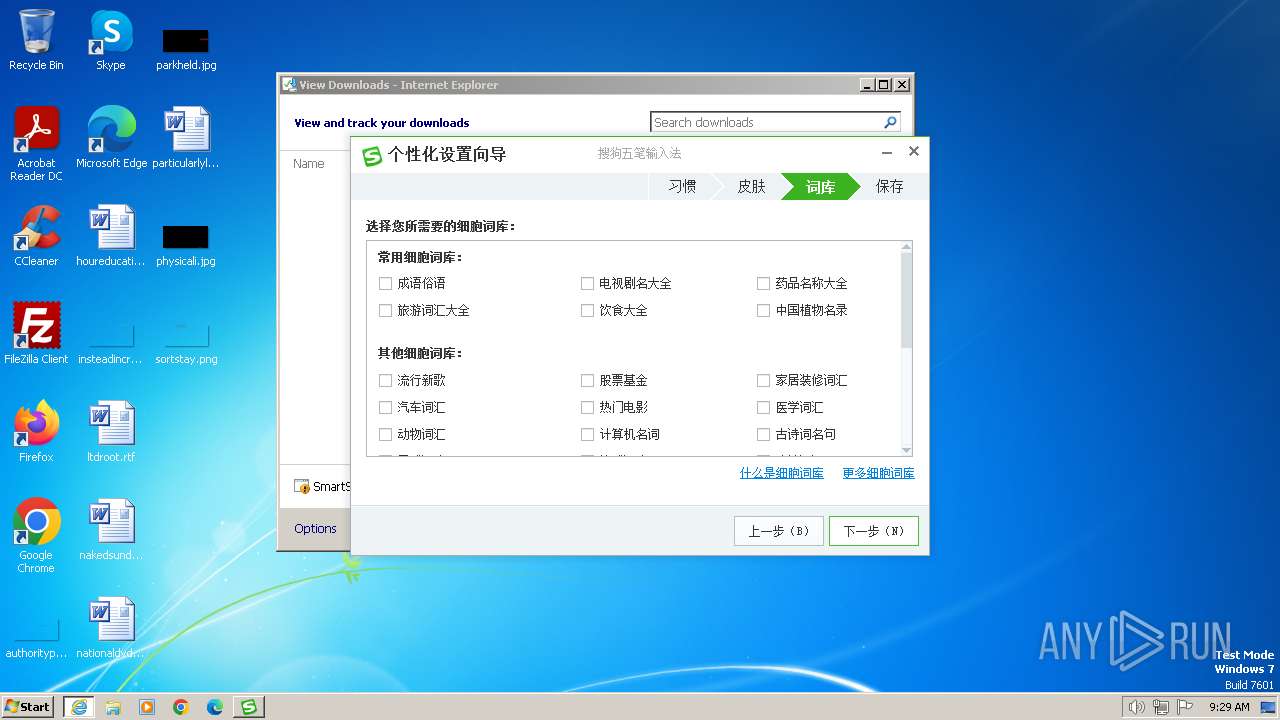Select the 词库 wizard step
Image resolution: width=1280 pixels, height=720 pixels.
tap(820, 186)
